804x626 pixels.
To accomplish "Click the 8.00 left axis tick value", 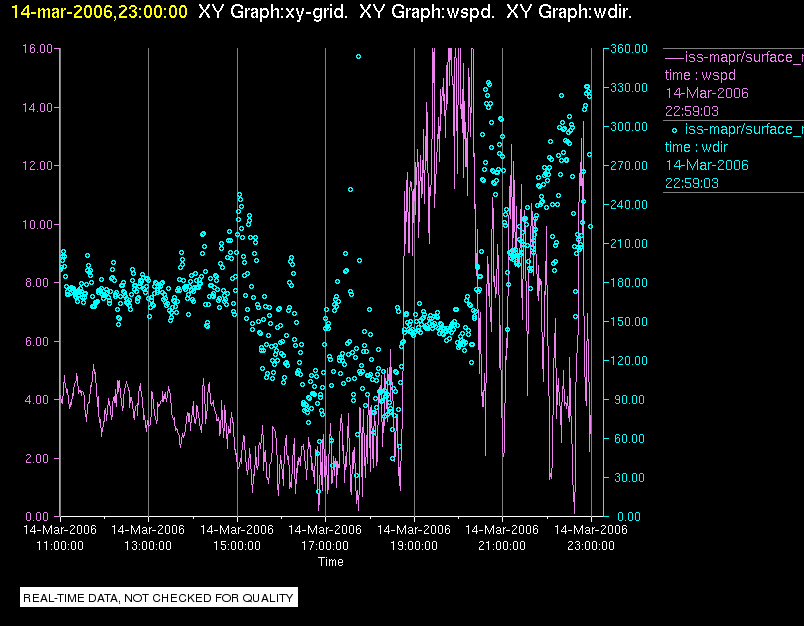I will [39, 282].
